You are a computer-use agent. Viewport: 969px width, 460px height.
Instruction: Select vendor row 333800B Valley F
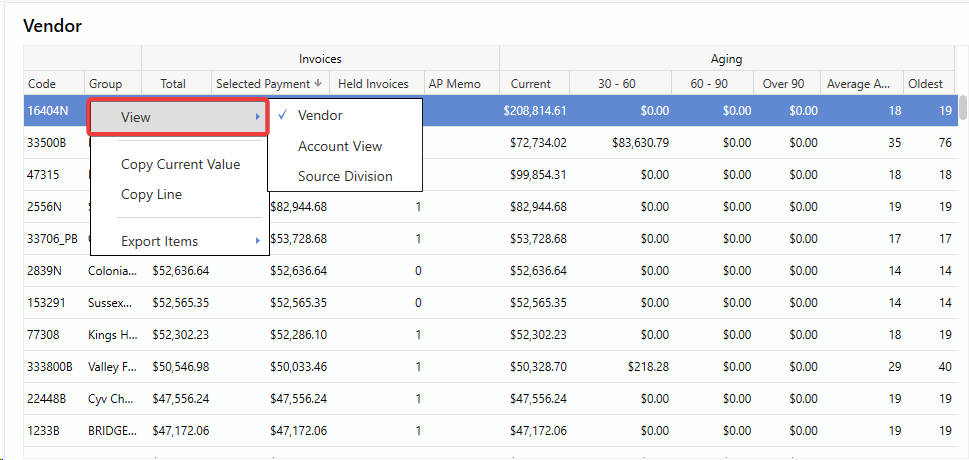50,367
